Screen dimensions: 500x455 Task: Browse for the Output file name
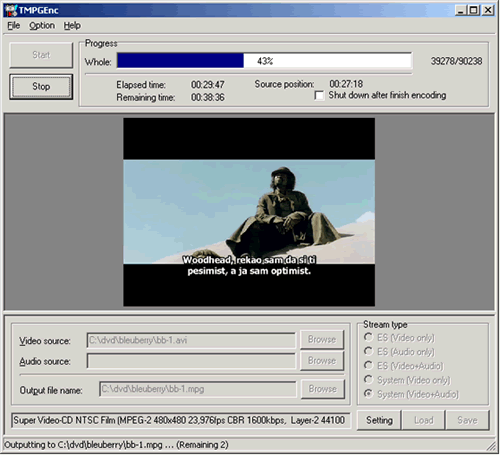click(322, 389)
